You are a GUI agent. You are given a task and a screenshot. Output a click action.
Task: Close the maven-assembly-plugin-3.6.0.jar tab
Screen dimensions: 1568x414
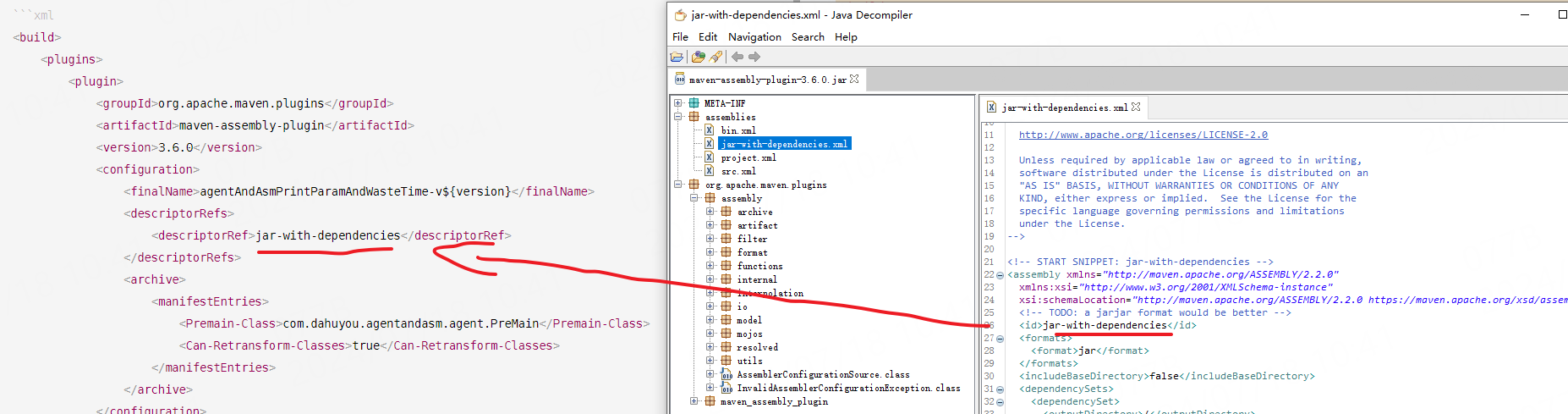coord(854,79)
